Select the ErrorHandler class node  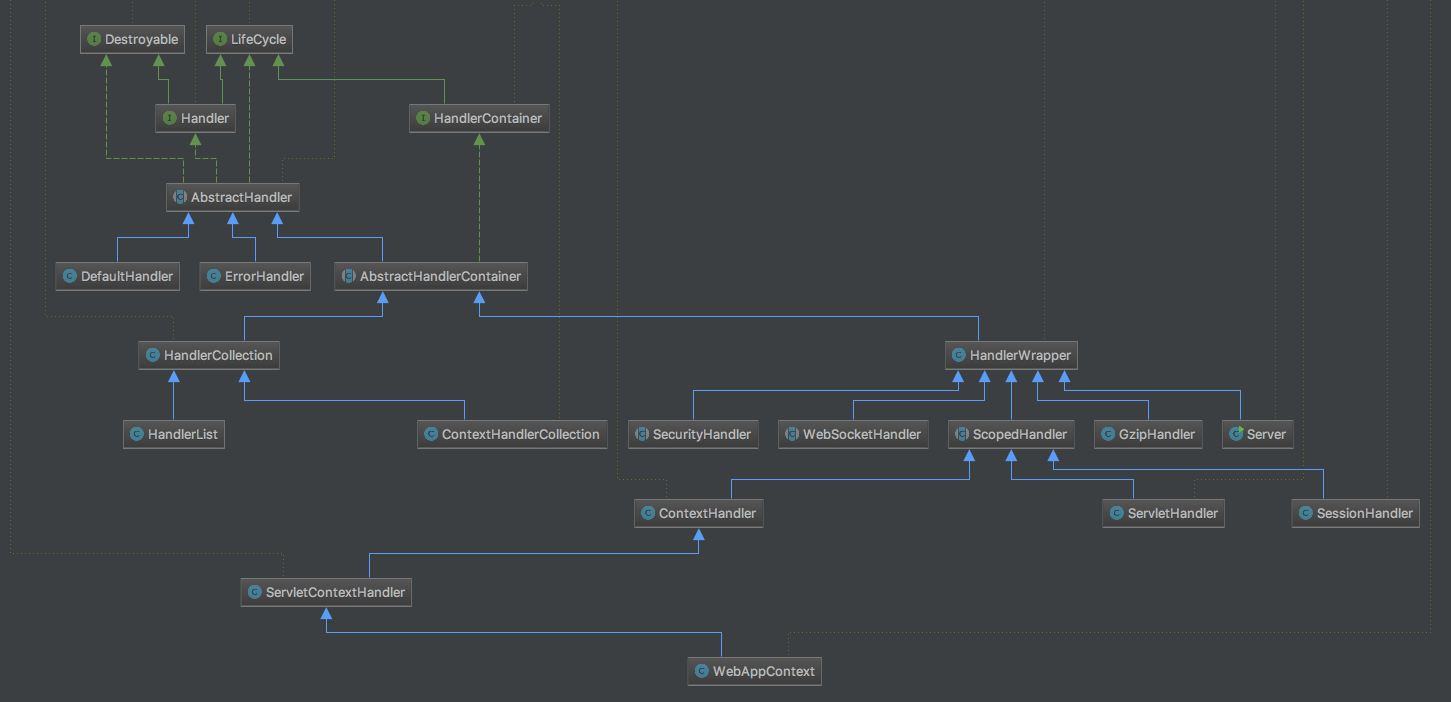pos(255,277)
